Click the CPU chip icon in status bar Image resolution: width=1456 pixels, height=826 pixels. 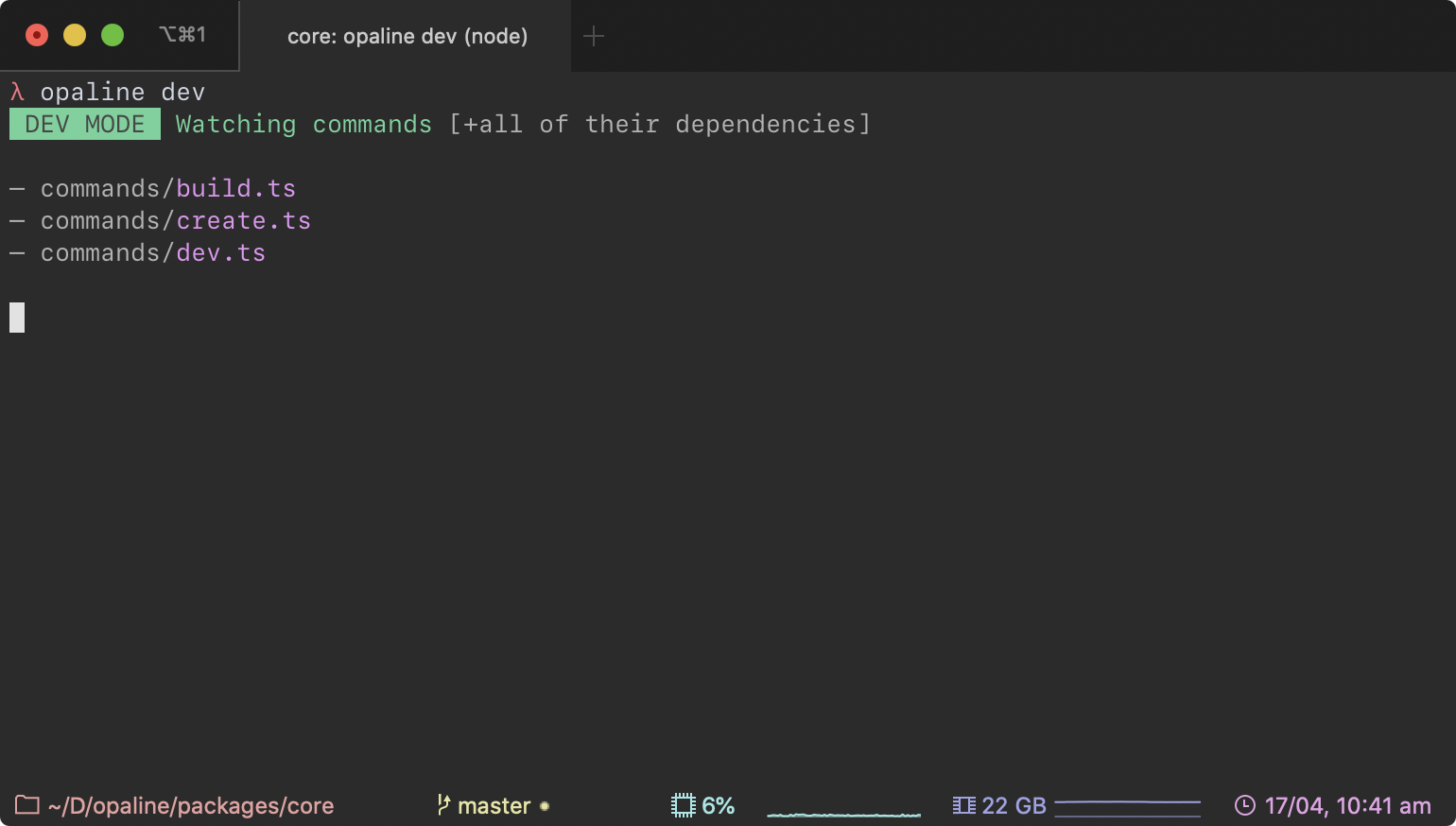point(683,805)
